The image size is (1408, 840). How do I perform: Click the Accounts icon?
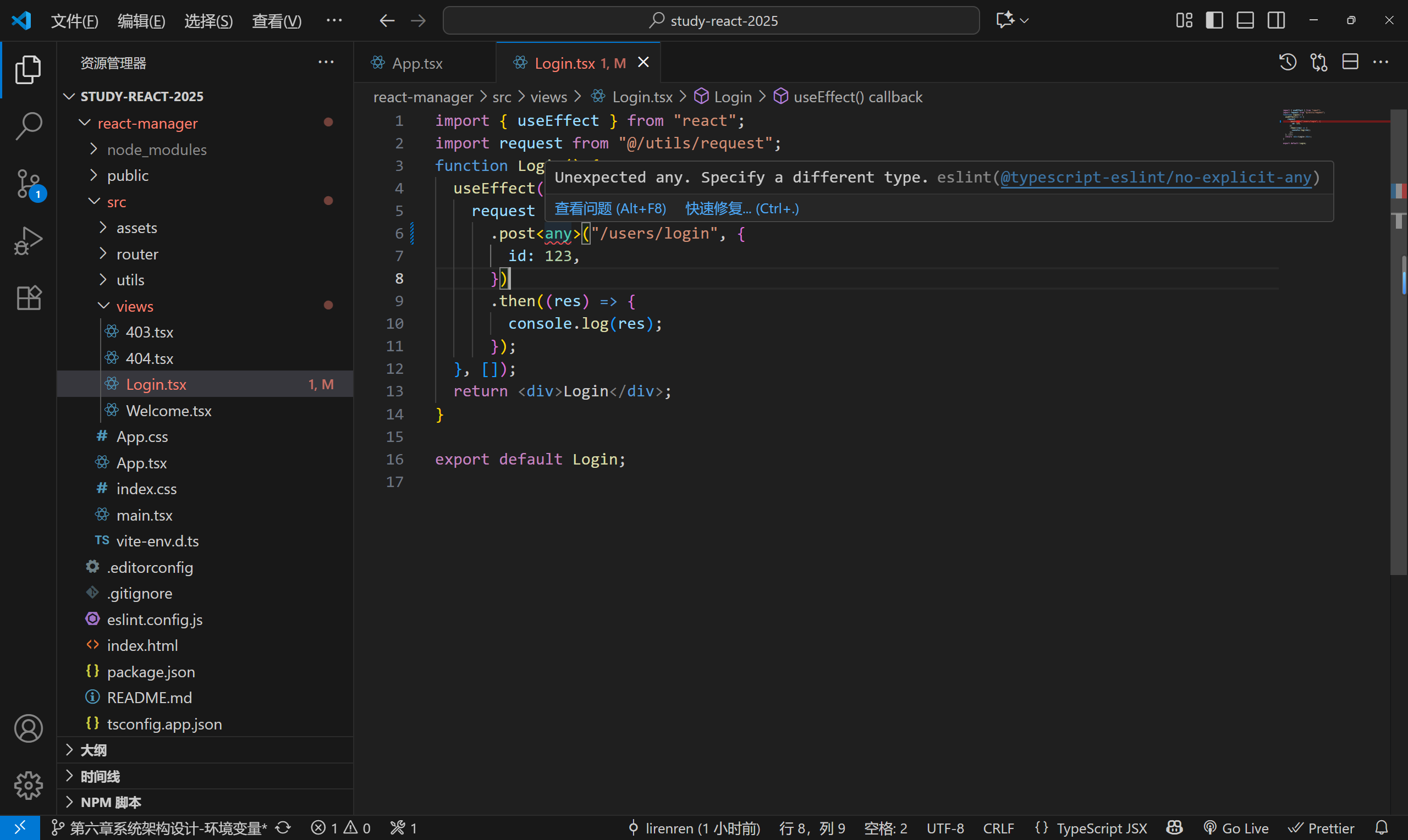pyautogui.click(x=28, y=728)
